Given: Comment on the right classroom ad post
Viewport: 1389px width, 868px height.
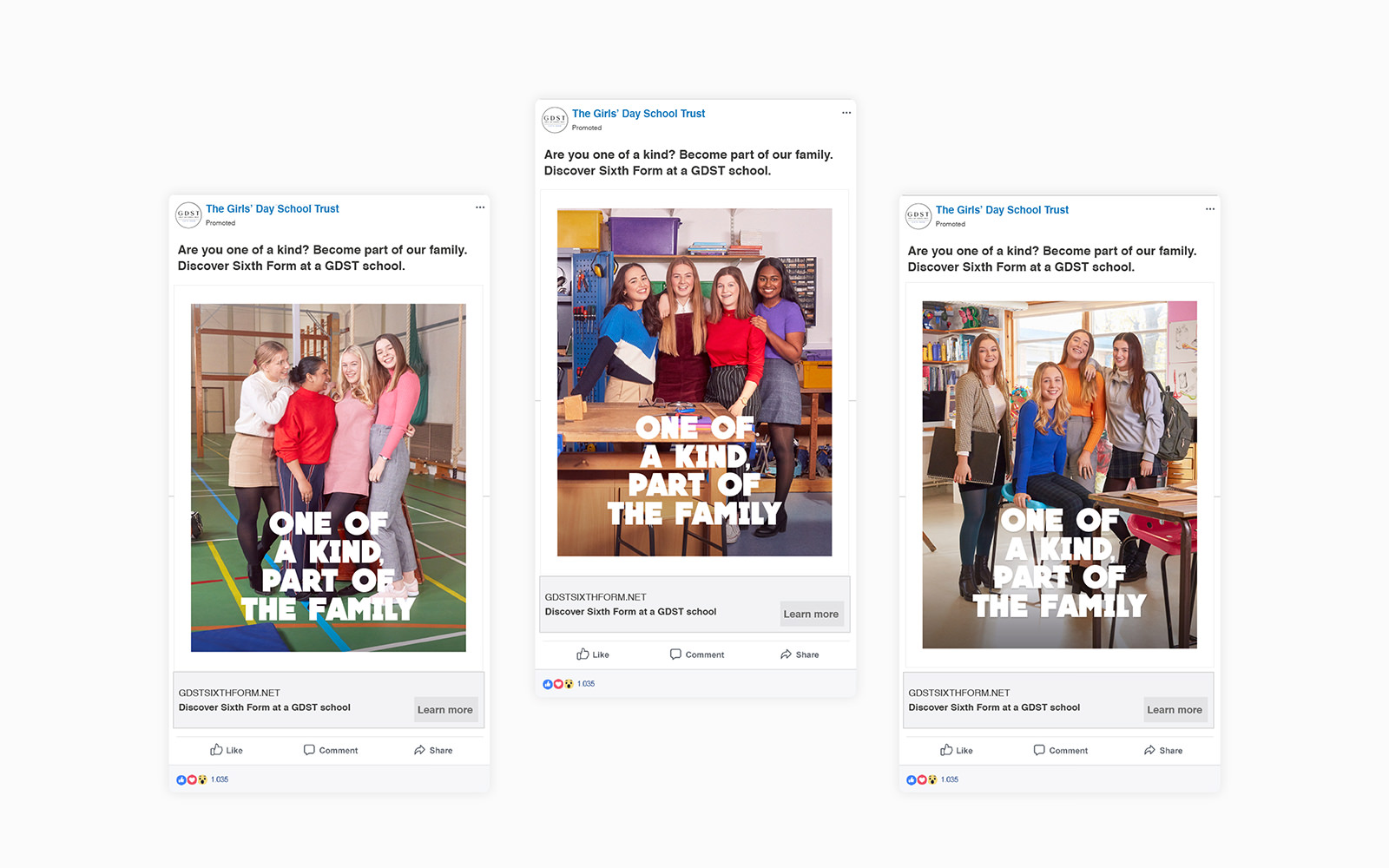Looking at the screenshot, I should tap(1061, 750).
